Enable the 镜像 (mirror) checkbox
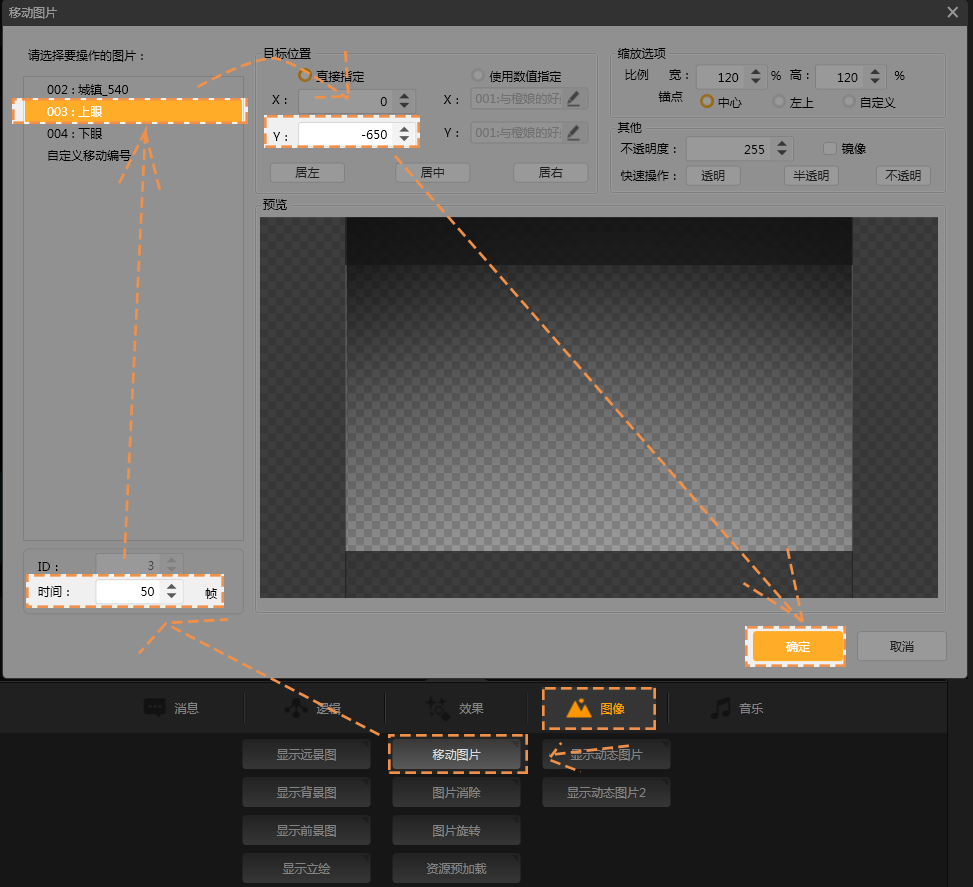Screen dimensions: 973x887 point(829,148)
